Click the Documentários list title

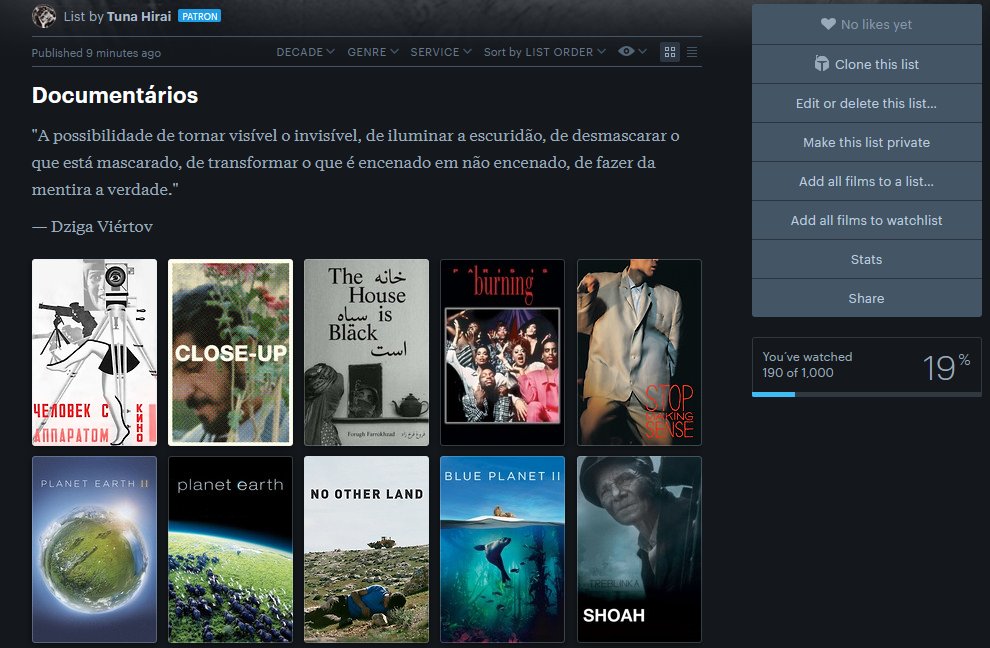tap(115, 95)
